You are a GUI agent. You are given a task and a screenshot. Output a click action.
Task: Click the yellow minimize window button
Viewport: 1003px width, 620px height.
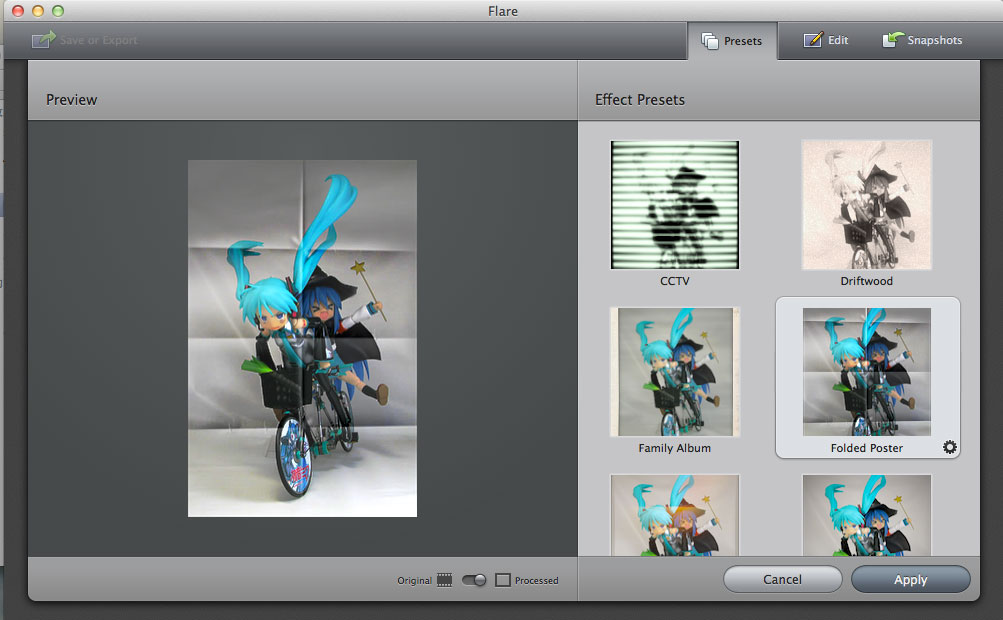[x=38, y=11]
